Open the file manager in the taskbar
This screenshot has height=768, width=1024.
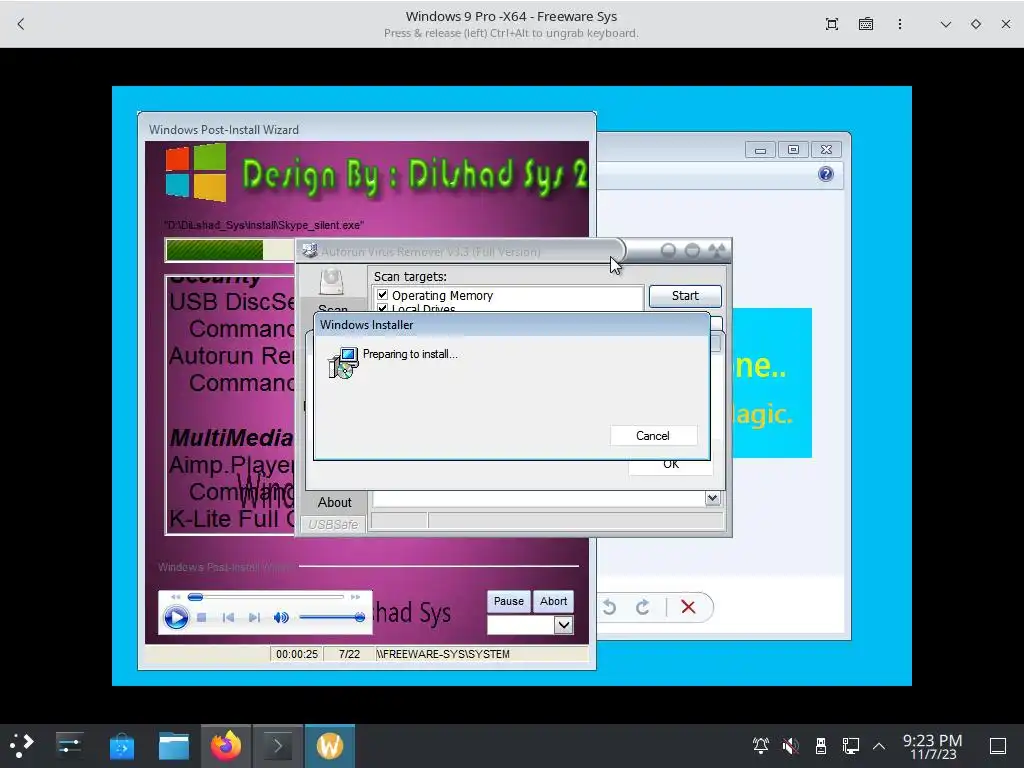[174, 745]
